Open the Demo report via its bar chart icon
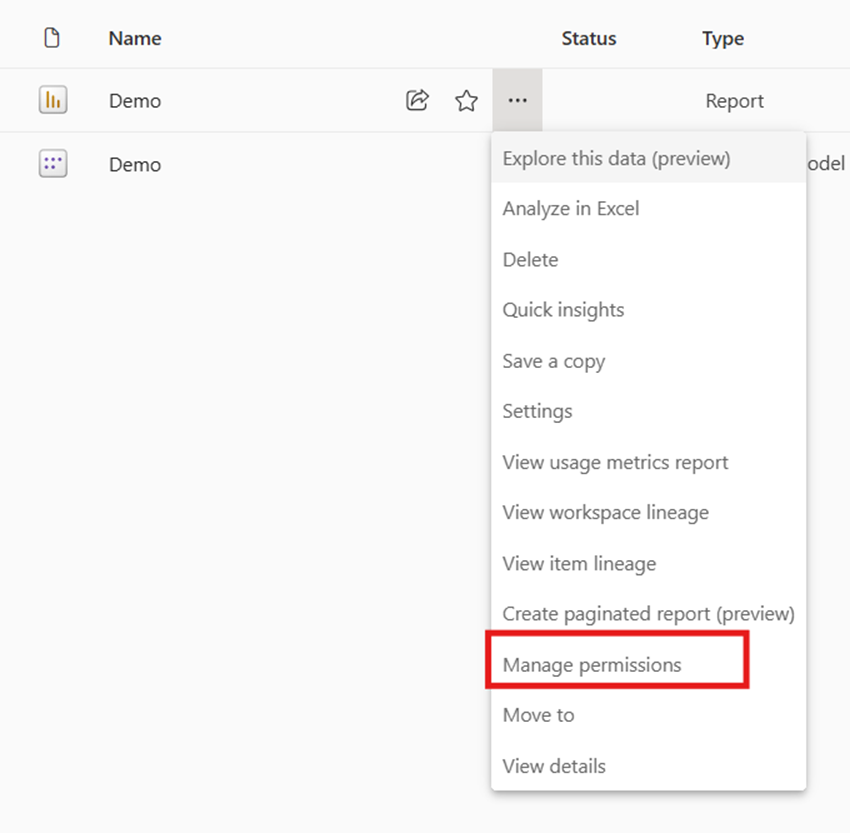The width and height of the screenshot is (850, 833). [53, 100]
